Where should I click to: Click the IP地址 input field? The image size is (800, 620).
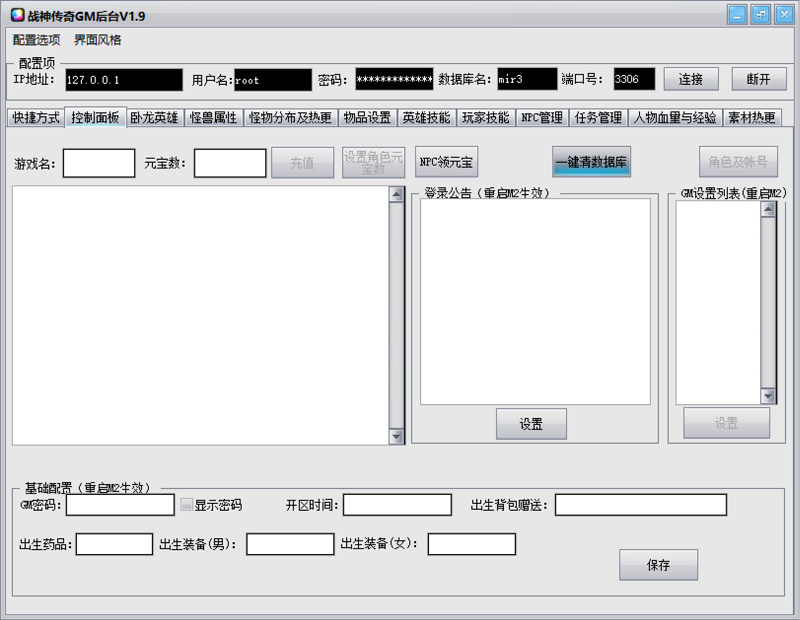pos(124,80)
